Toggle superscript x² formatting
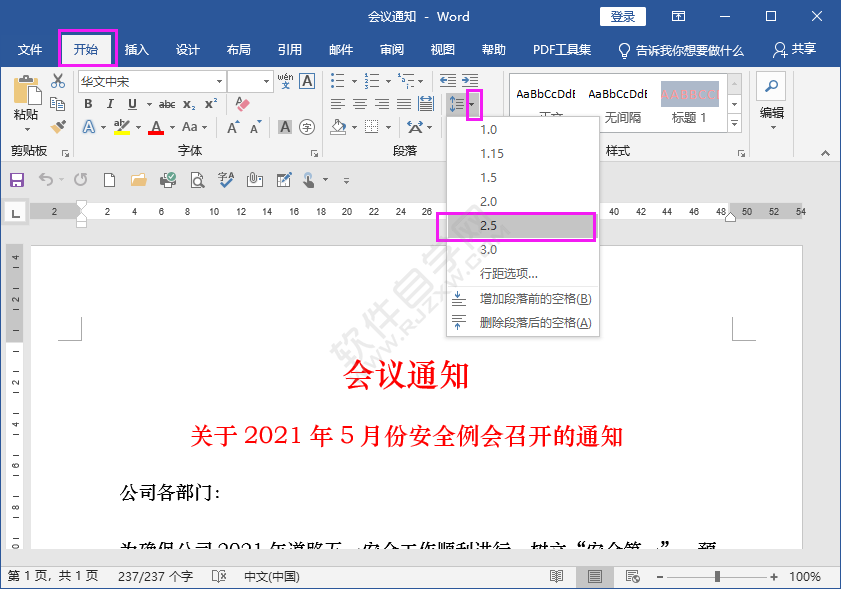Viewport: 841px width, 589px height. (x=211, y=104)
